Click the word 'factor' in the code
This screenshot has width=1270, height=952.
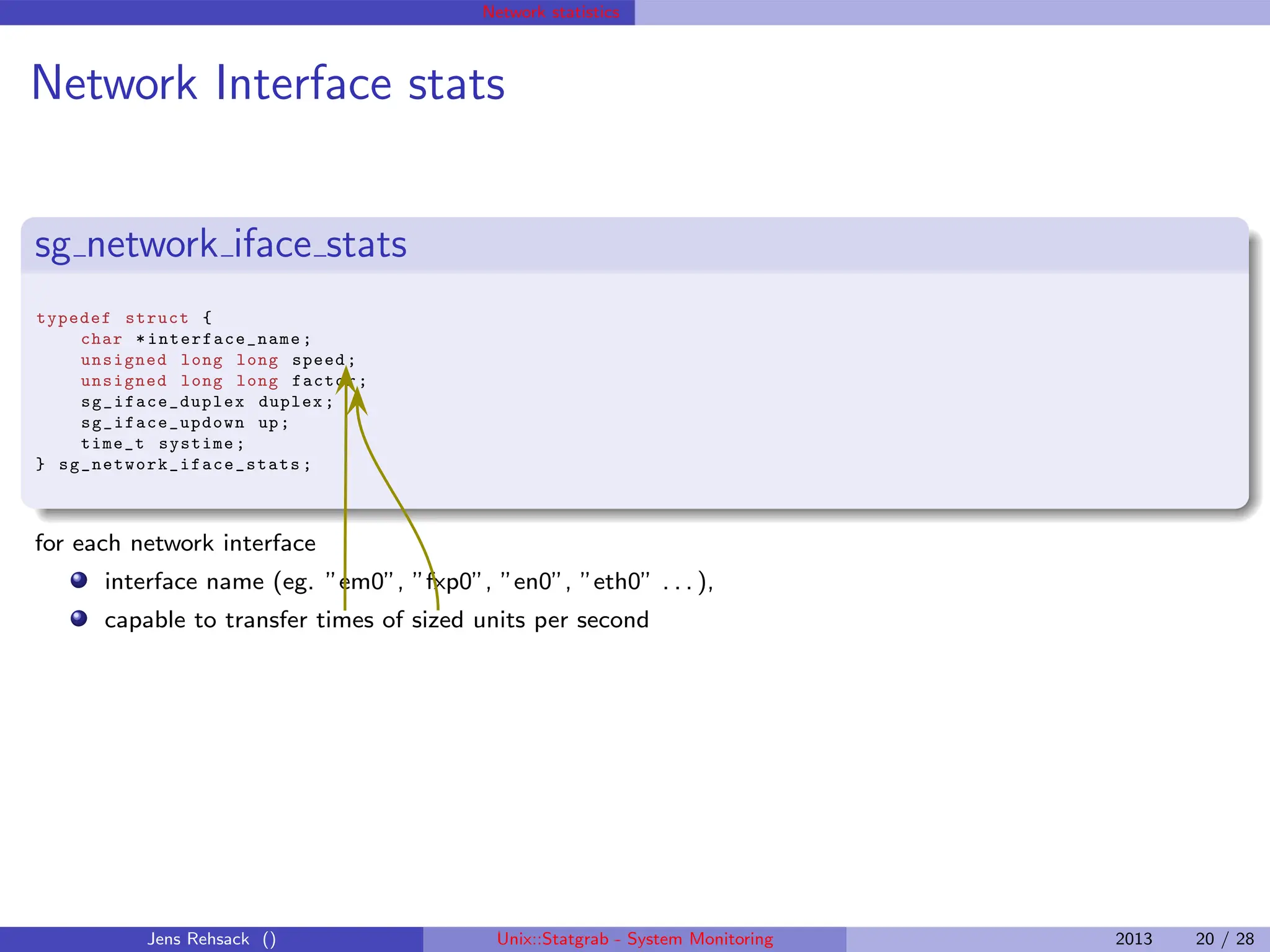tap(324, 381)
